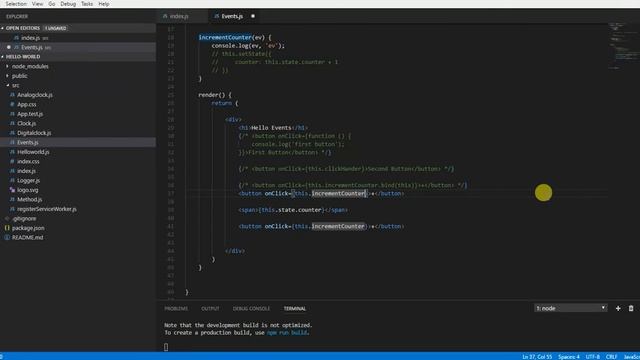Expand the node_modules folder
The height and width of the screenshot is (360, 640).
tap(30, 66)
